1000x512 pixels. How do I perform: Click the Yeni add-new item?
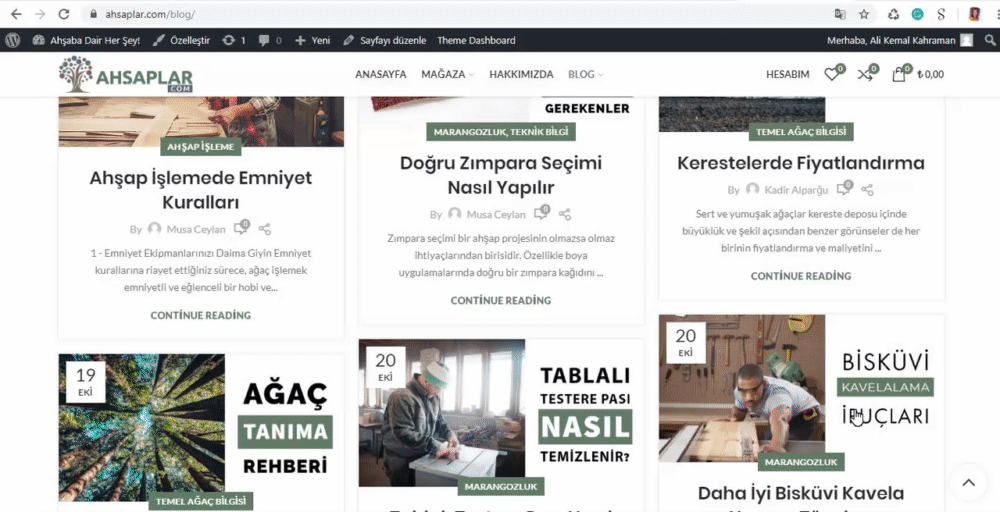(312, 40)
